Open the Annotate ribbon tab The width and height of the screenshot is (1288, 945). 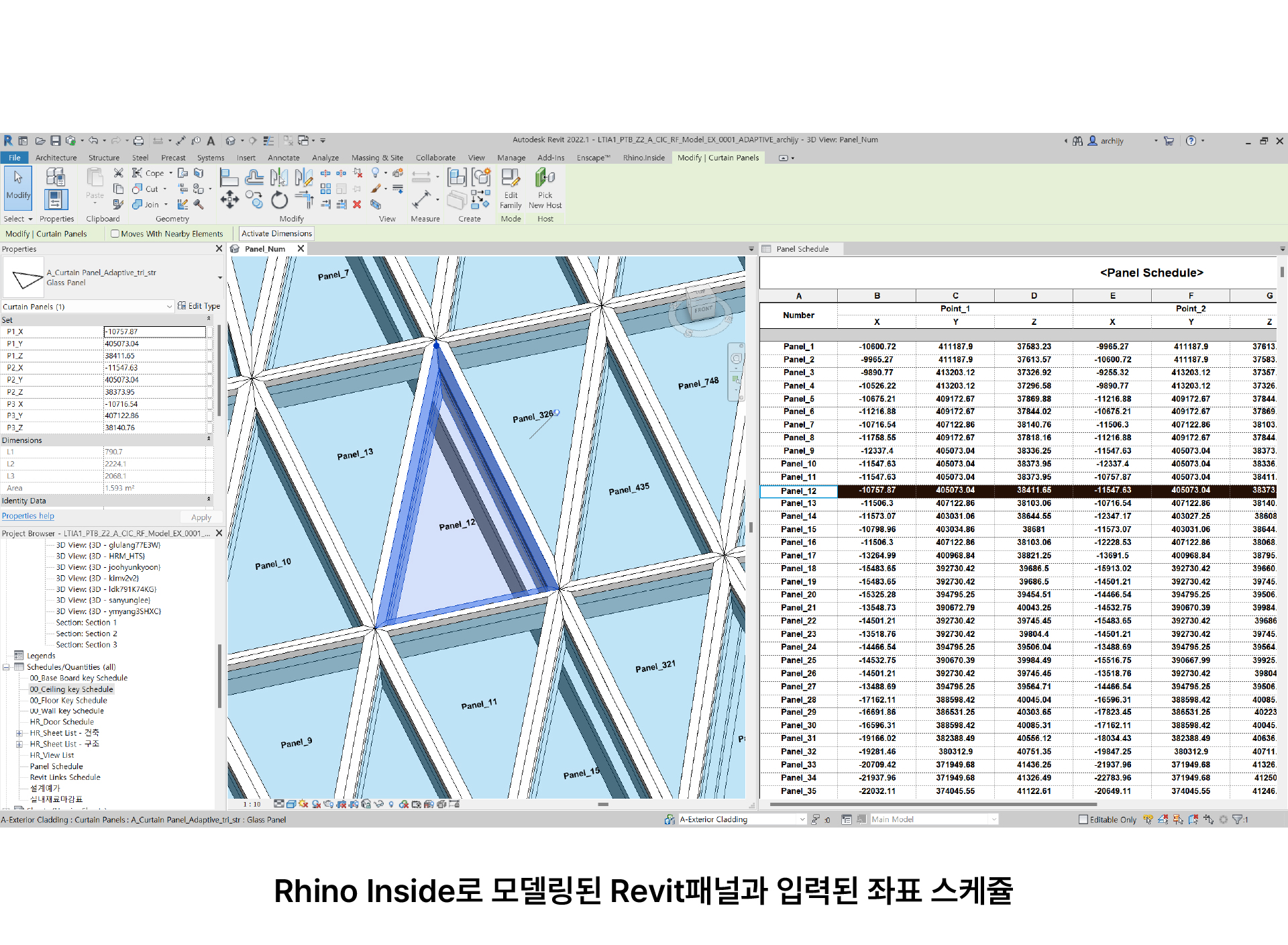tap(284, 158)
